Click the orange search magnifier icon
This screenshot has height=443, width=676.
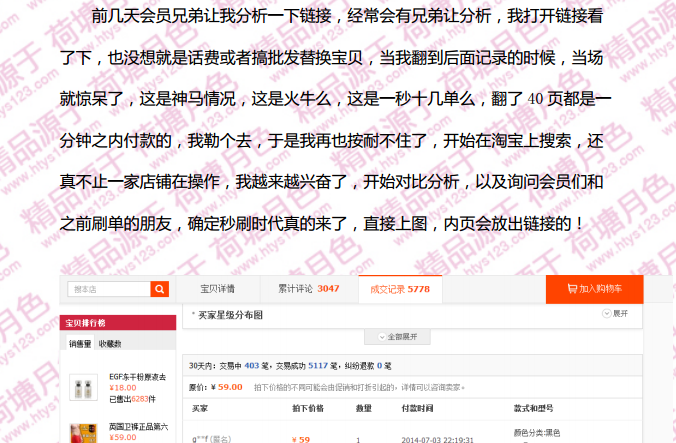[159, 289]
